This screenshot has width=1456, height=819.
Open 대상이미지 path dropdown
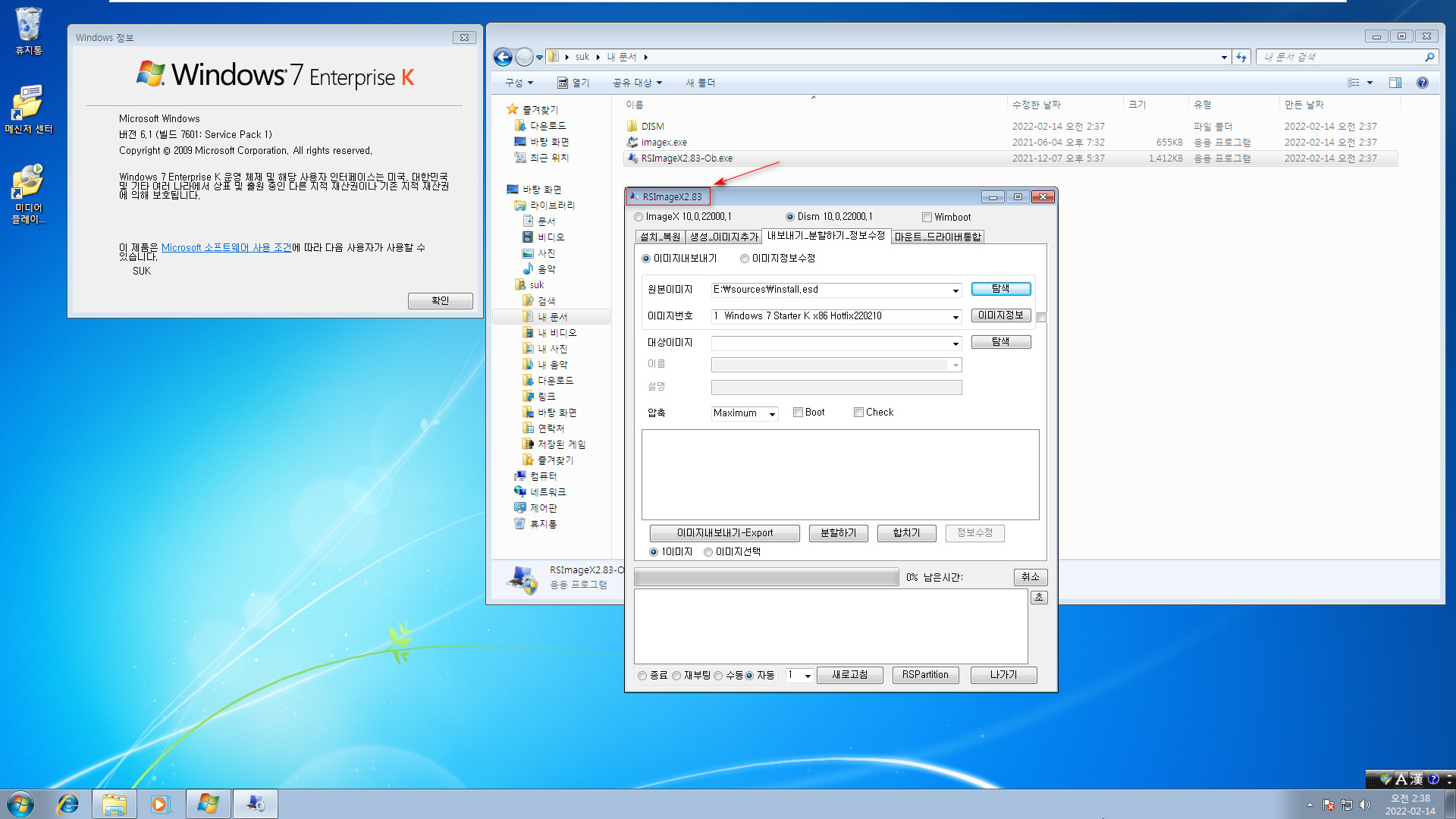(955, 344)
